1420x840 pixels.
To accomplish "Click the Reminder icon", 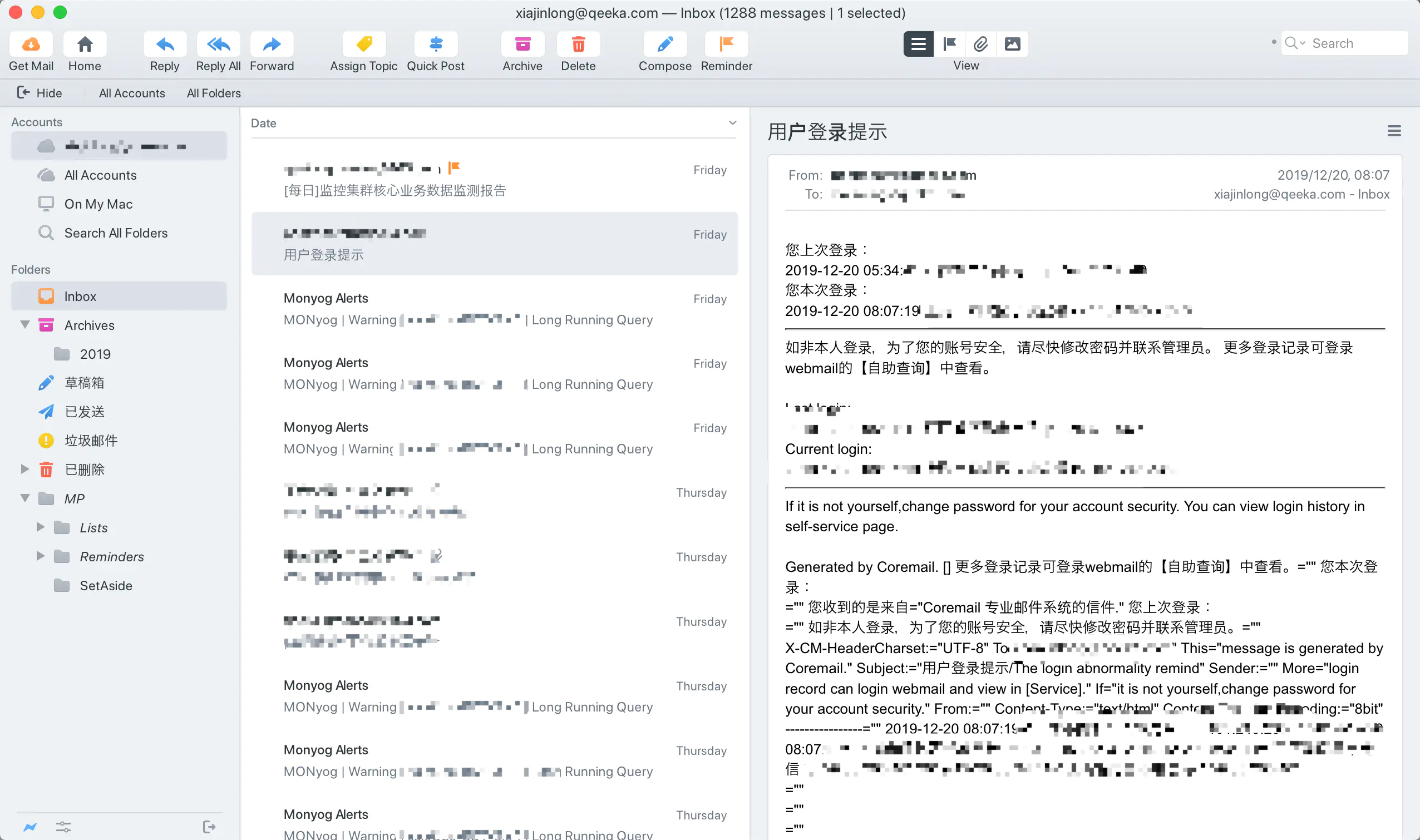I will pyautogui.click(x=727, y=43).
